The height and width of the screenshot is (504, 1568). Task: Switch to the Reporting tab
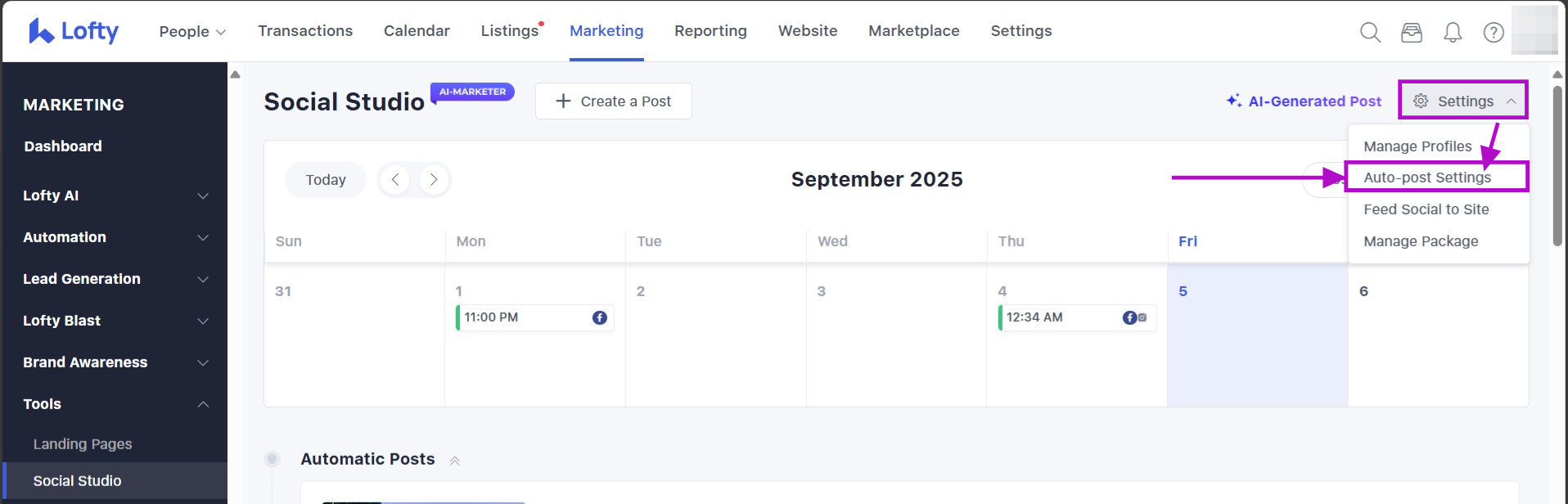(x=710, y=31)
